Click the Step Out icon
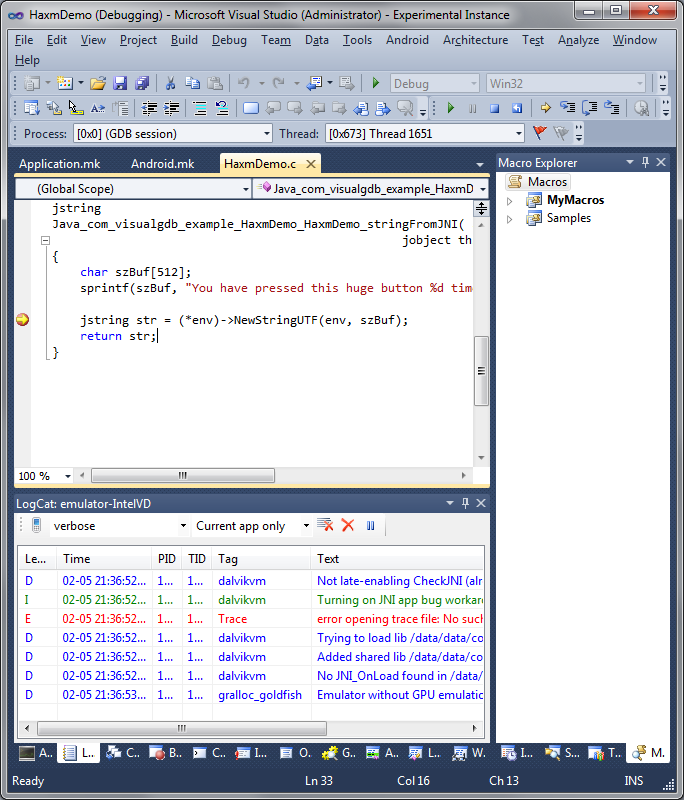684x800 pixels. (612, 108)
